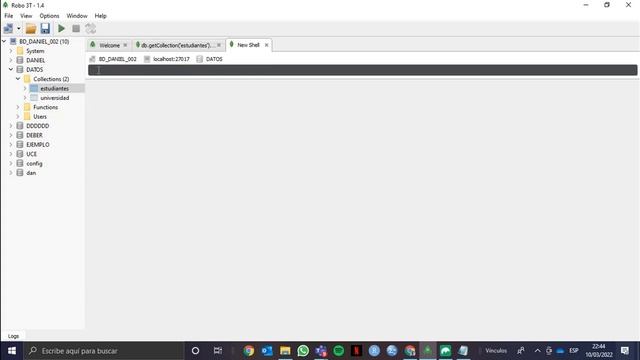Viewport: 640px width, 360px height.
Task: Click the Users folder icon
Action: 27,116
